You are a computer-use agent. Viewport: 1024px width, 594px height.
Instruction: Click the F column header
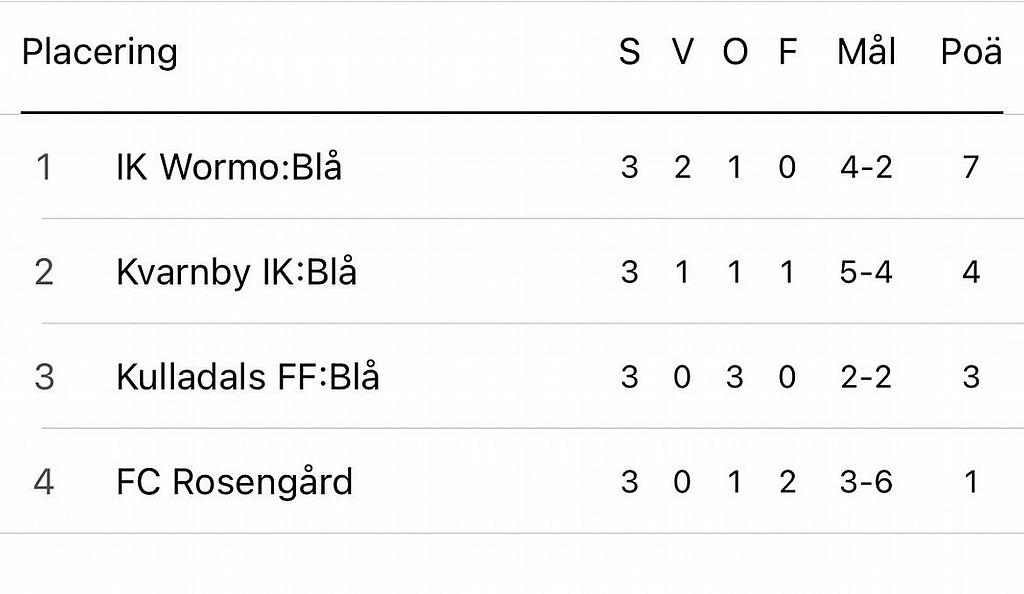tap(788, 52)
